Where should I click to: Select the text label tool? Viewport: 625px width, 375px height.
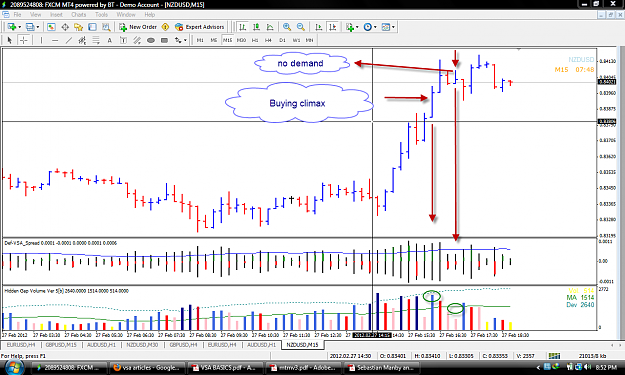(123, 40)
